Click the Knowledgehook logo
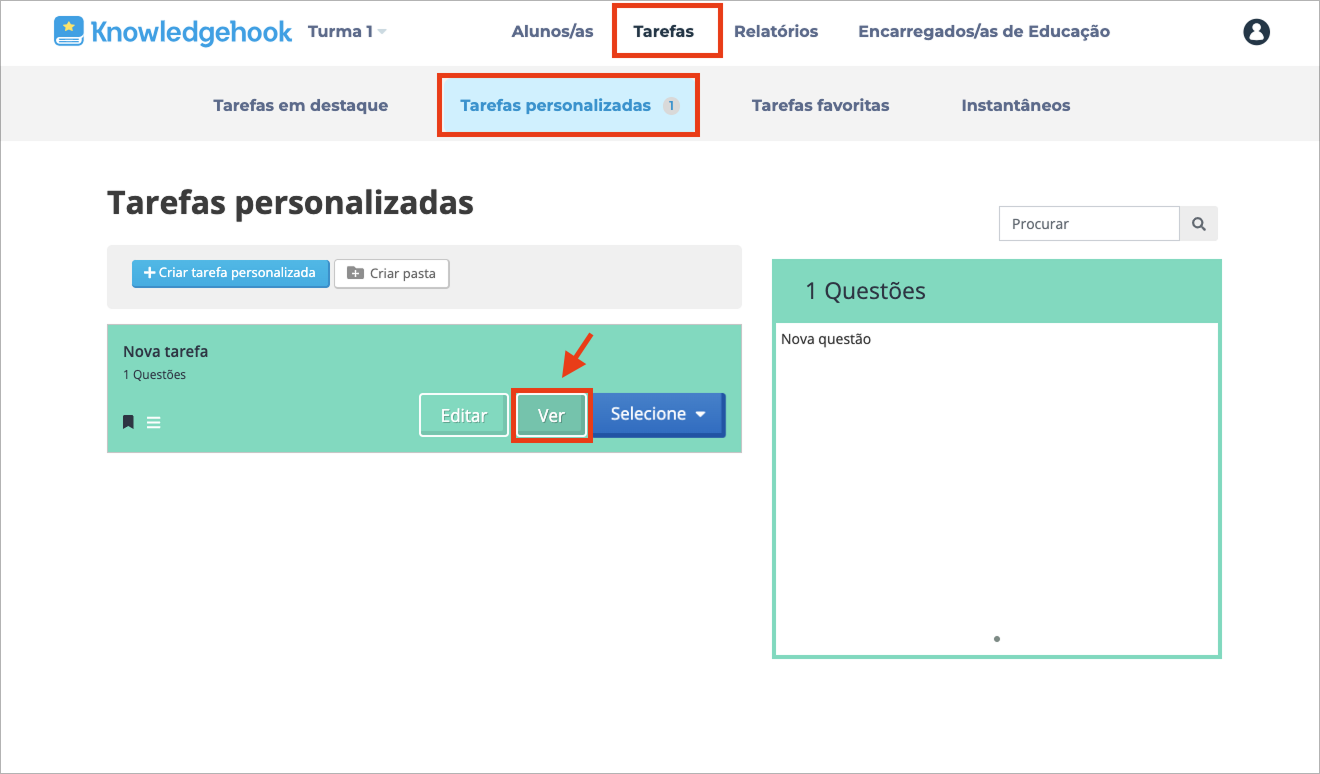Viewport: 1320px width, 774px height. 173,31
